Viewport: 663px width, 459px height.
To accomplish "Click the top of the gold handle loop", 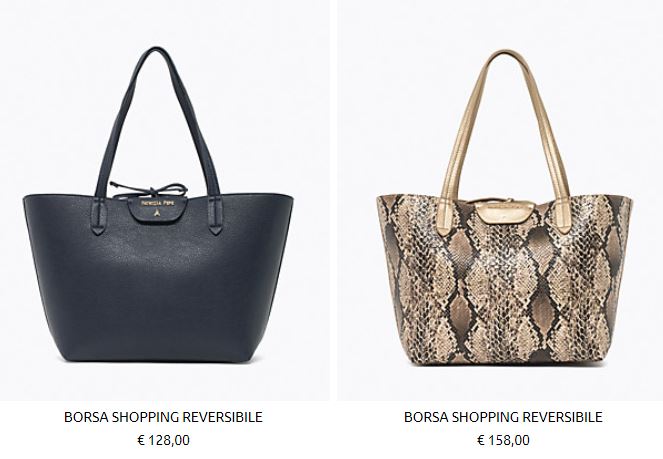I will [x=503, y=54].
